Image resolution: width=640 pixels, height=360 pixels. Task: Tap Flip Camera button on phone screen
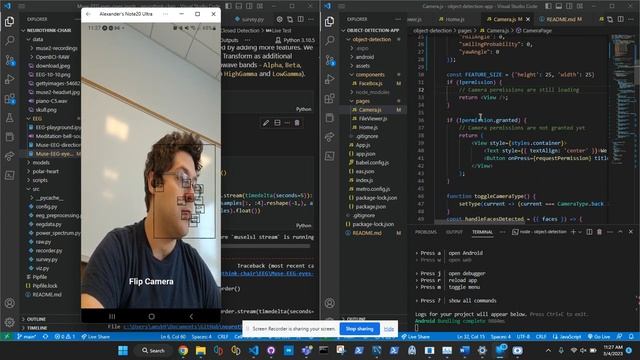click(x=151, y=282)
